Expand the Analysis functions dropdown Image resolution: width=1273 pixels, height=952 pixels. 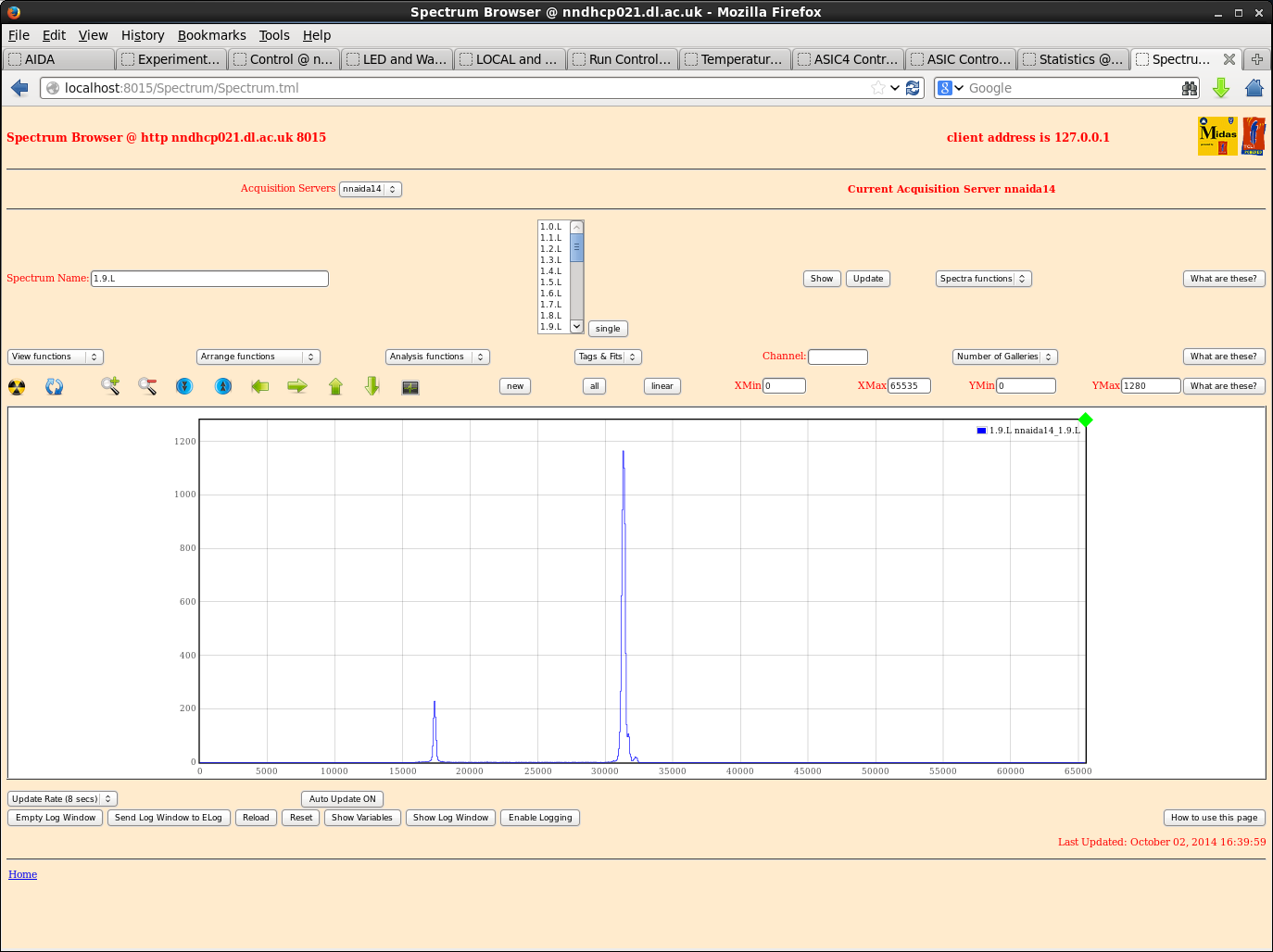pyautogui.click(x=436, y=357)
